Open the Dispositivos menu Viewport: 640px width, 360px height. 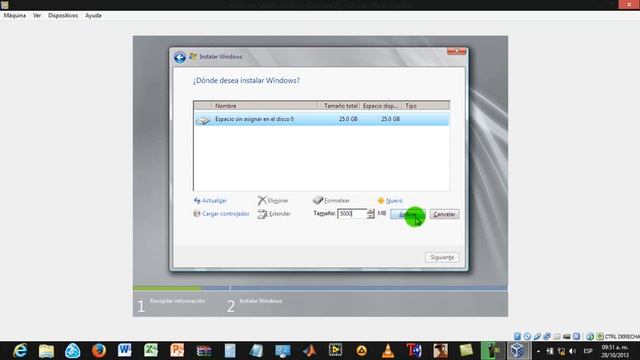click(x=63, y=16)
